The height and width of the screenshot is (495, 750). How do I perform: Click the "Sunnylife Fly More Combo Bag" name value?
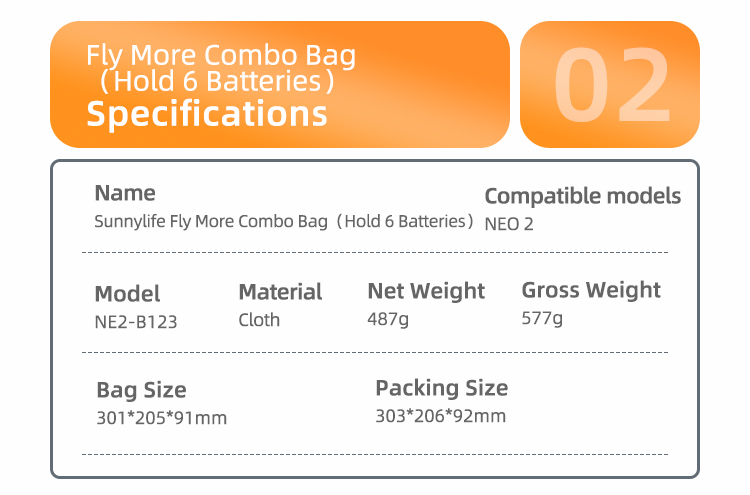210,221
